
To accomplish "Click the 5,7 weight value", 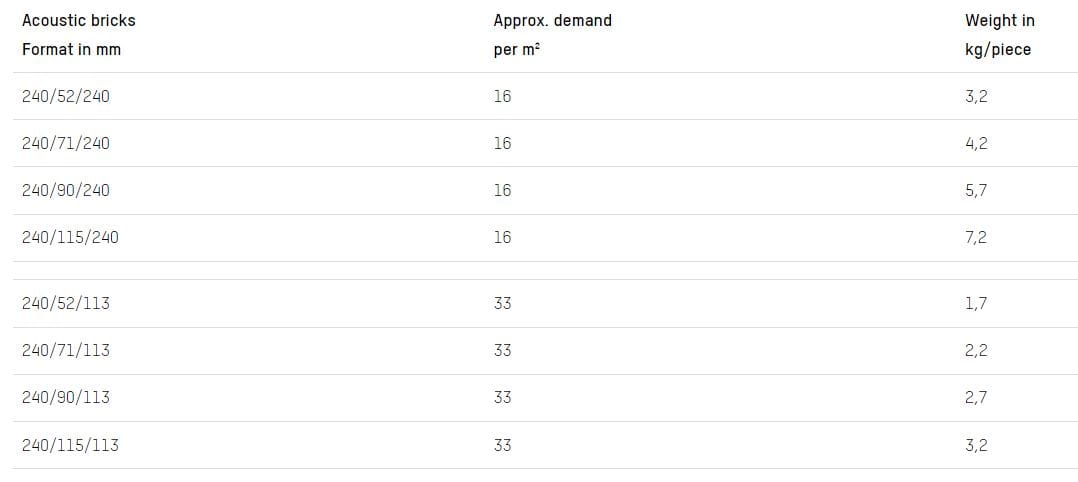I will 976,190.
